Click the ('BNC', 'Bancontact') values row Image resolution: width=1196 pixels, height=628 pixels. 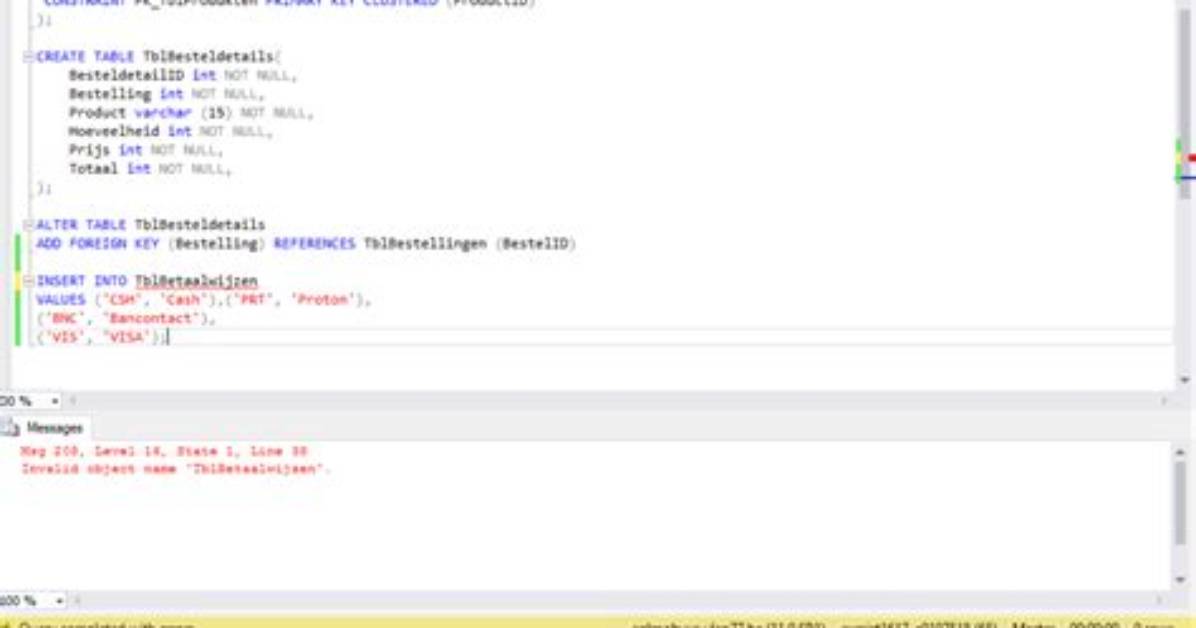126,318
